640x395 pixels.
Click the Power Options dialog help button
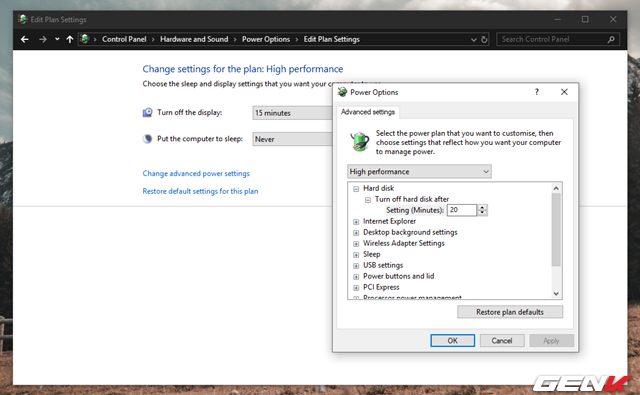tap(537, 92)
